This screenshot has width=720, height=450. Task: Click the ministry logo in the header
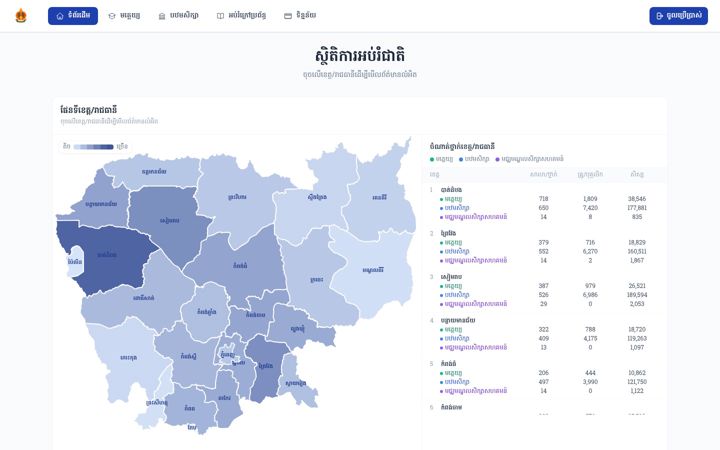(x=21, y=16)
